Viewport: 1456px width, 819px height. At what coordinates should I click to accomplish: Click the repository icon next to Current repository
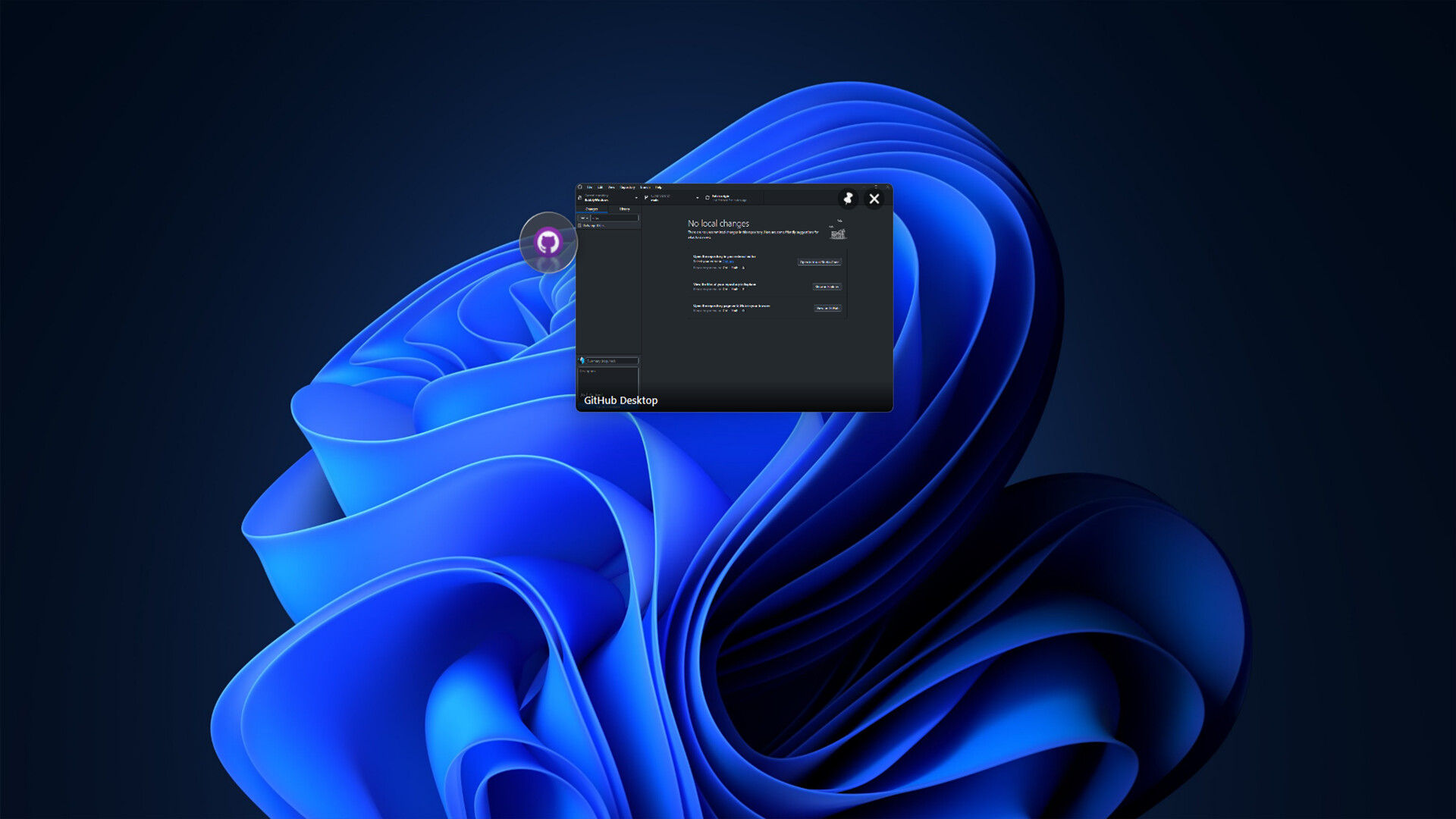click(579, 198)
